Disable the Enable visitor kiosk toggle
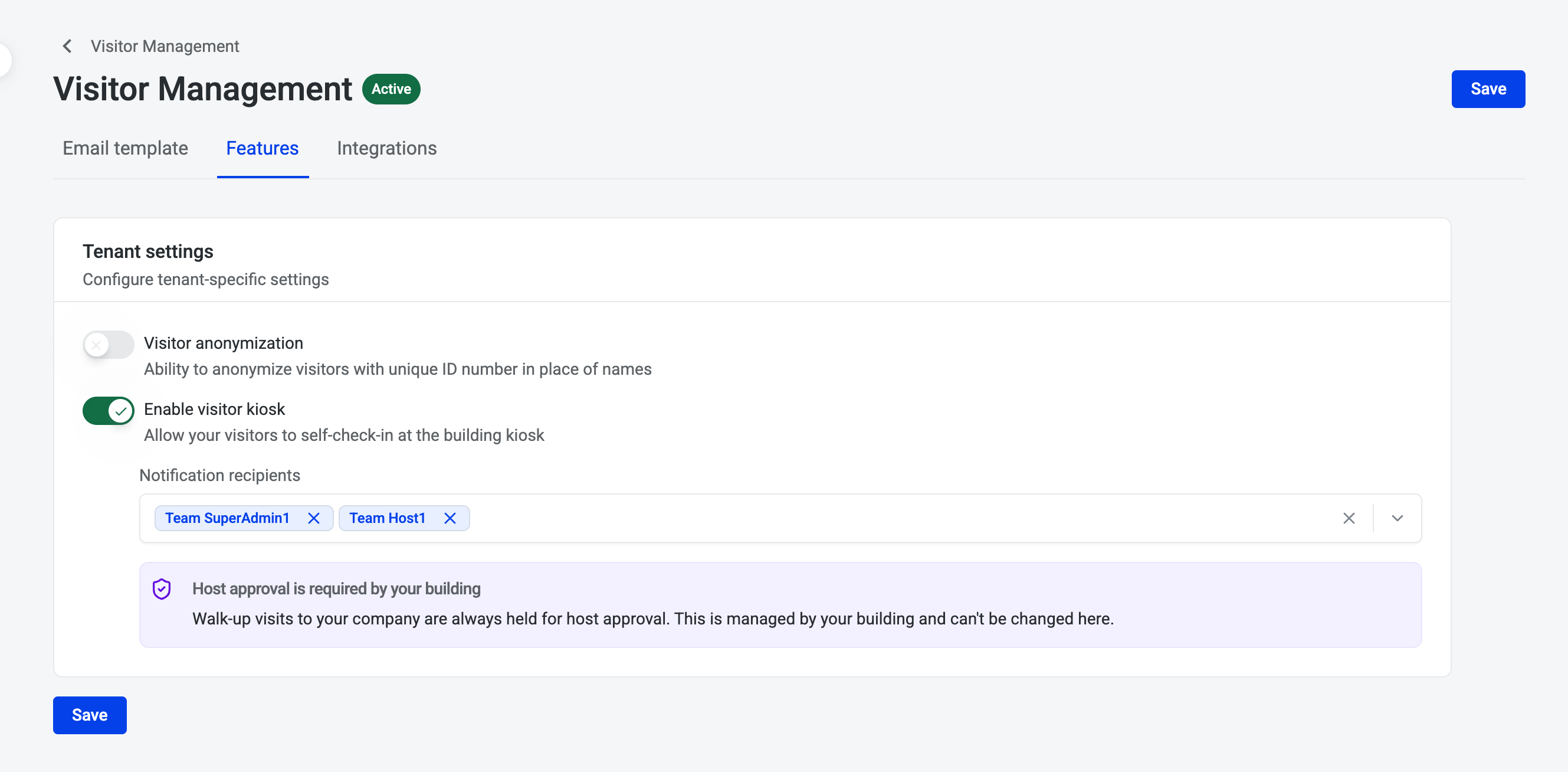The height and width of the screenshot is (772, 1568). [x=109, y=410]
